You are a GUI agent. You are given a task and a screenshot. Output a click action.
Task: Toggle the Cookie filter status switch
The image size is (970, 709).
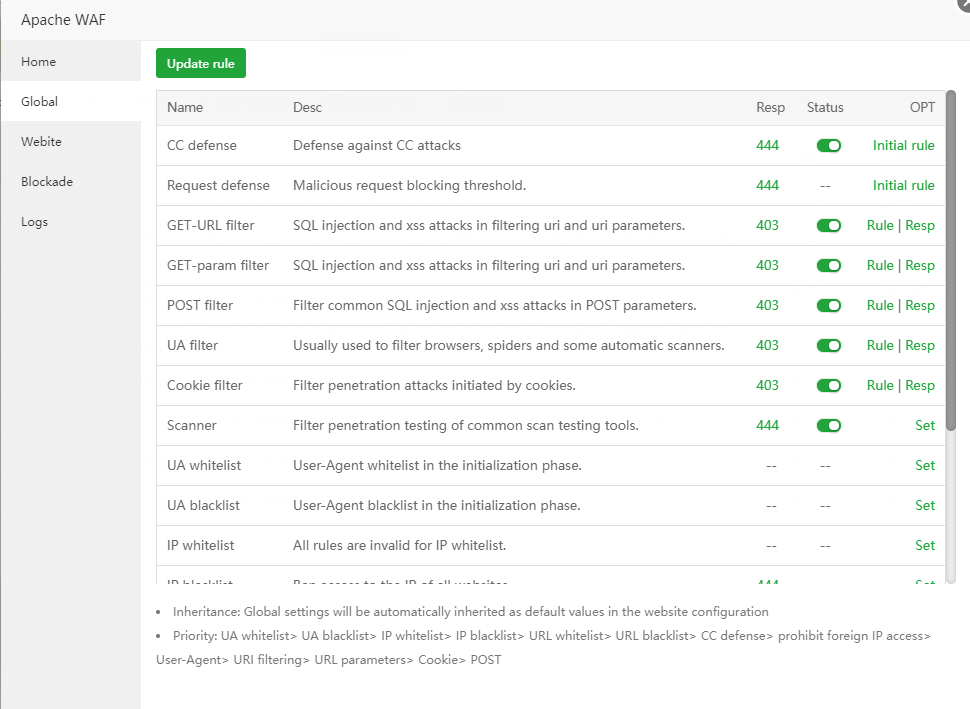829,386
